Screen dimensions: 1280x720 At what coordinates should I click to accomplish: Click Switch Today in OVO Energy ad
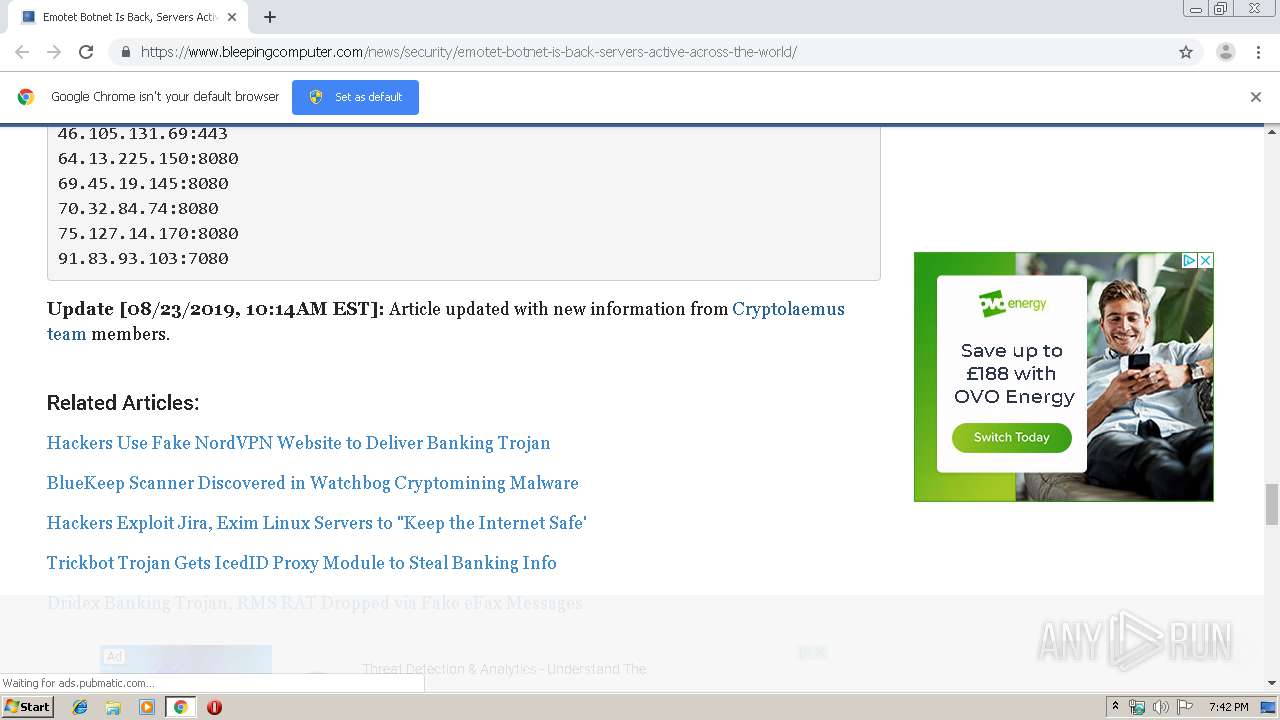point(1011,437)
